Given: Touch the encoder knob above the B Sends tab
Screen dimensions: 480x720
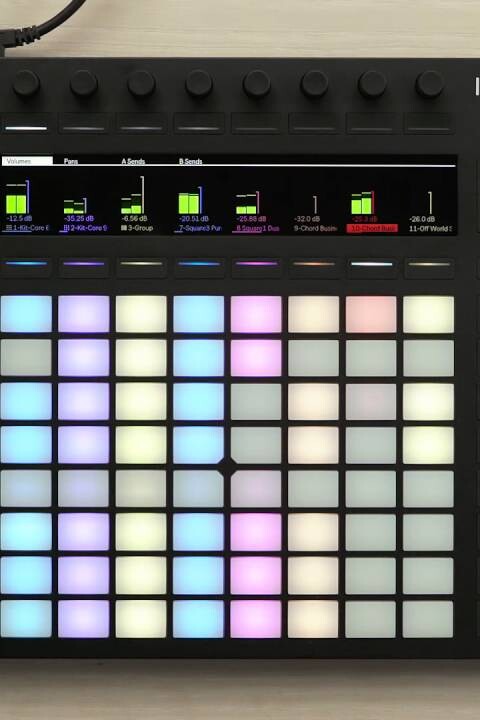Looking at the screenshot, I should coord(199,84).
